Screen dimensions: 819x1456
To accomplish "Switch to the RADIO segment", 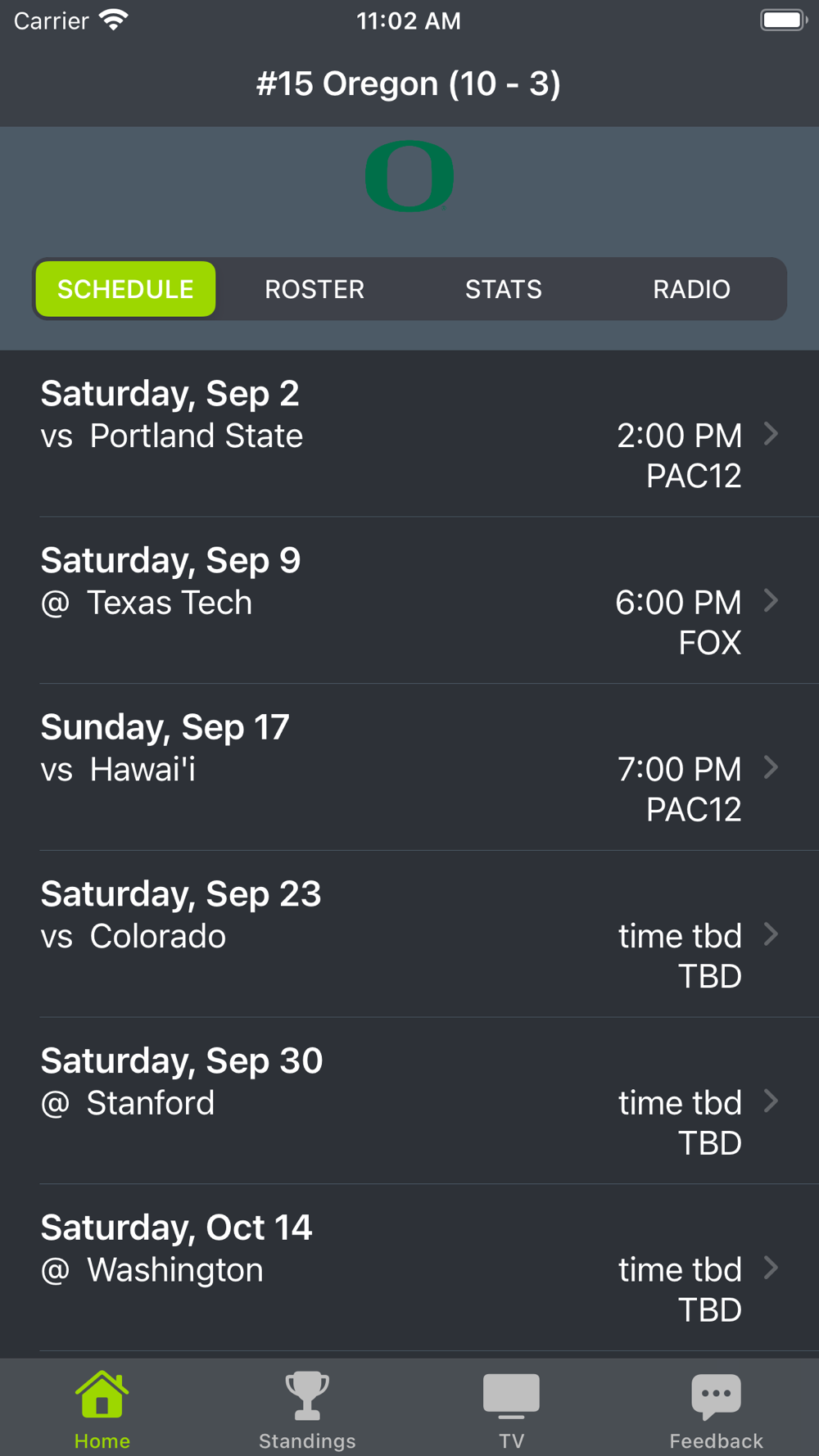I will pos(691,289).
